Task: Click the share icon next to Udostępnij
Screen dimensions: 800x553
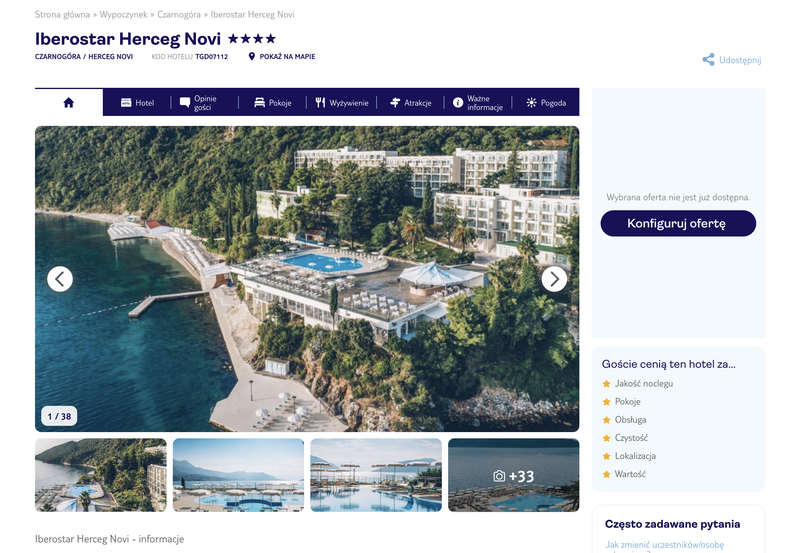Action: [708, 60]
